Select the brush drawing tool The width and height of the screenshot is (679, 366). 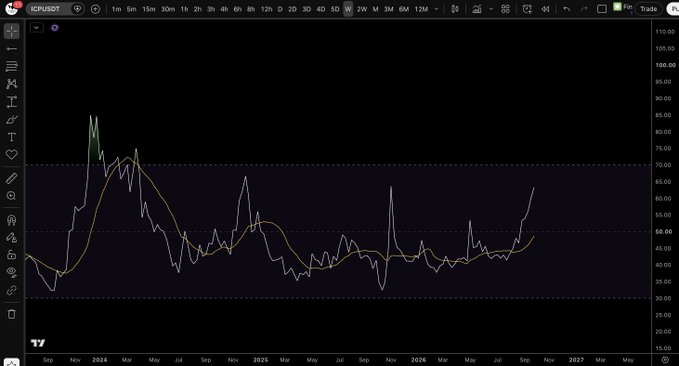pos(12,120)
